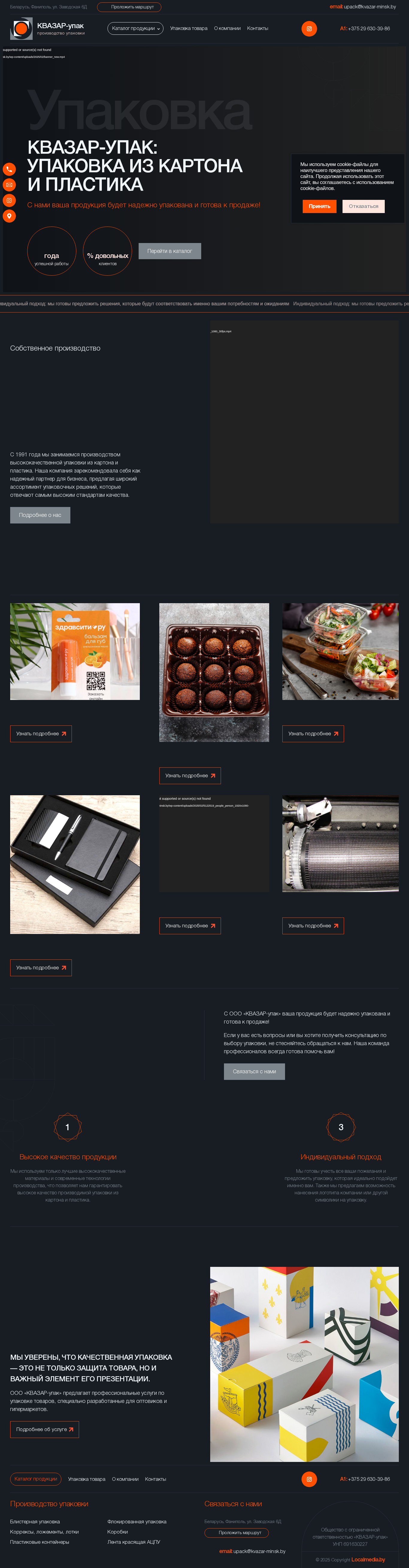
Task: Click the КВАЗАР-упак logo image
Action: pos(21,28)
